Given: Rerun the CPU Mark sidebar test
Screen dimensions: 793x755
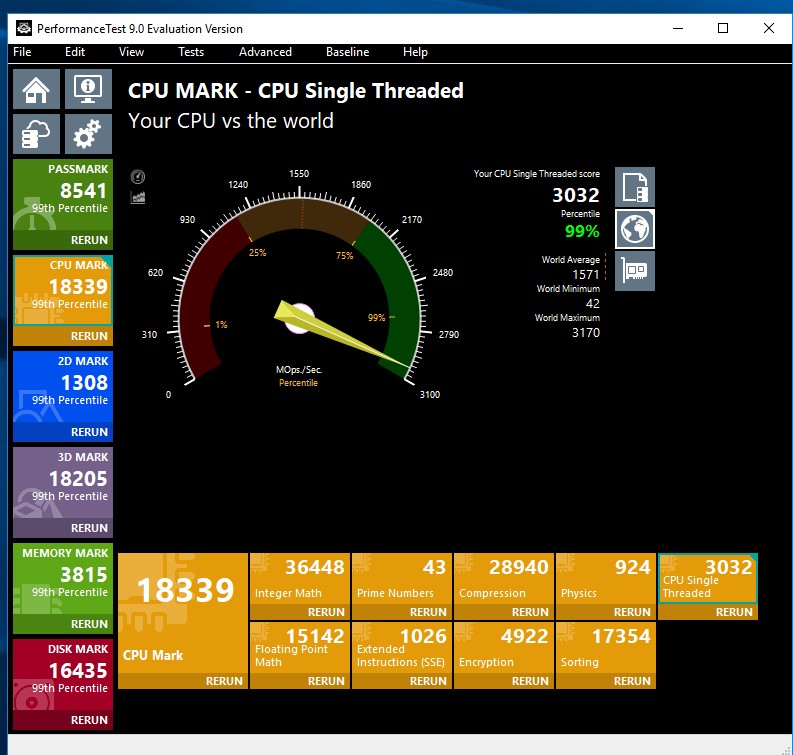Looking at the screenshot, I should click(x=63, y=336).
